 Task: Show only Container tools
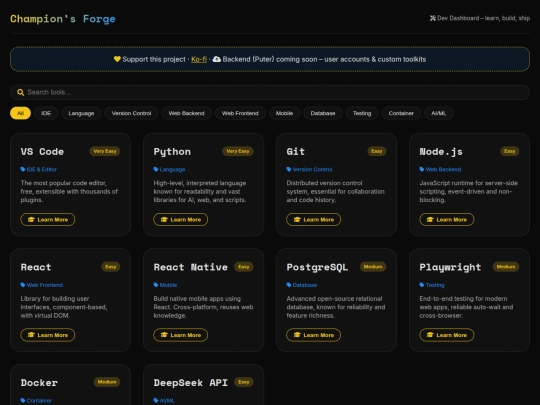click(401, 113)
